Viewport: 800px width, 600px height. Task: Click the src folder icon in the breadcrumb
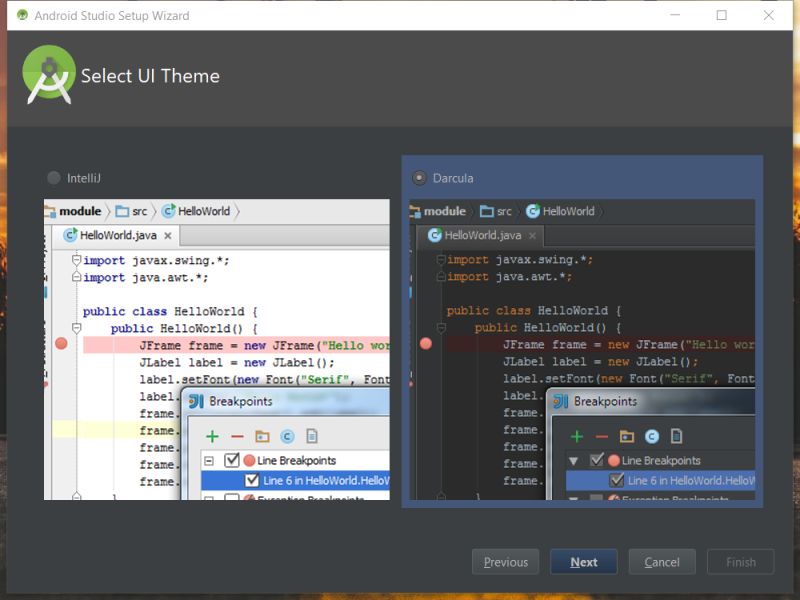click(x=121, y=210)
